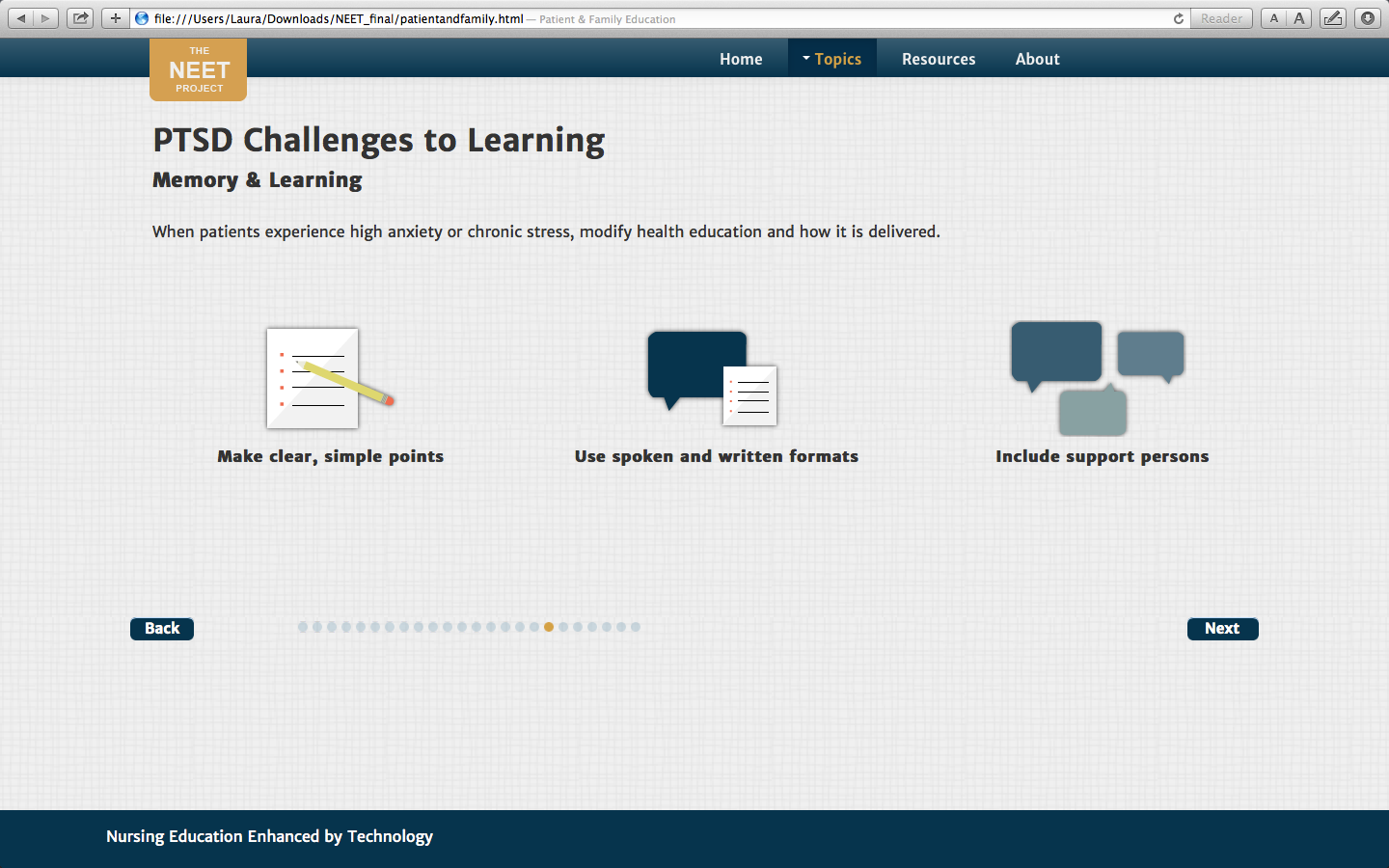Open the About page
Image resolution: width=1389 pixels, height=868 pixels.
1037,59
